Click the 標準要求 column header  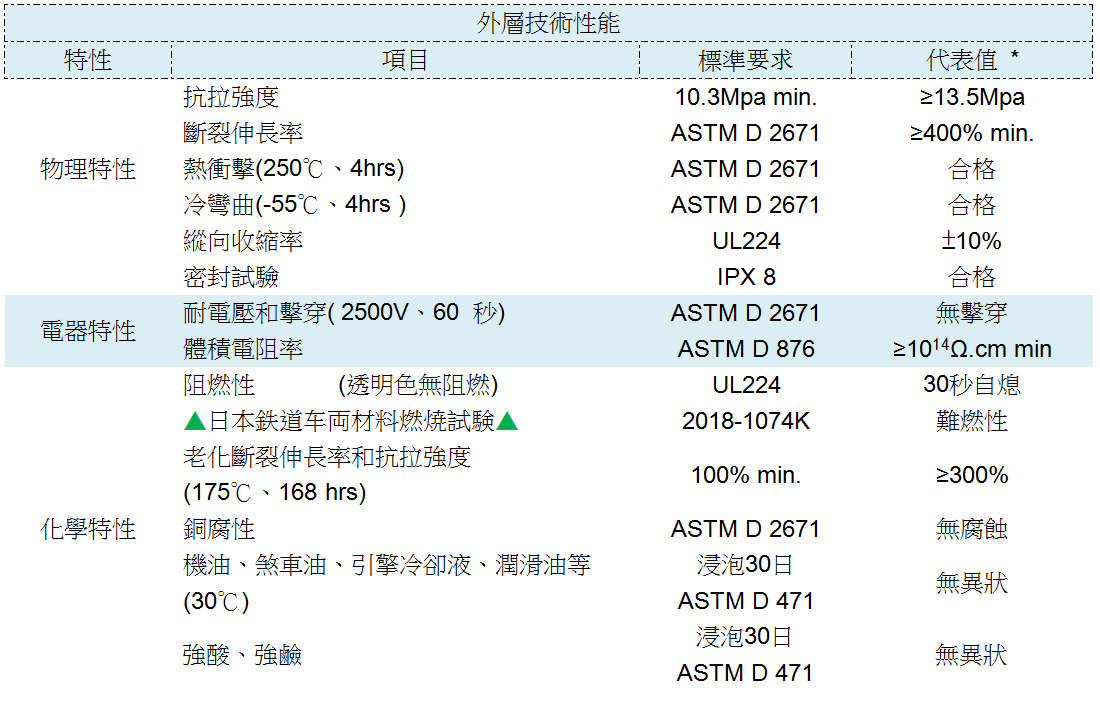click(745, 60)
